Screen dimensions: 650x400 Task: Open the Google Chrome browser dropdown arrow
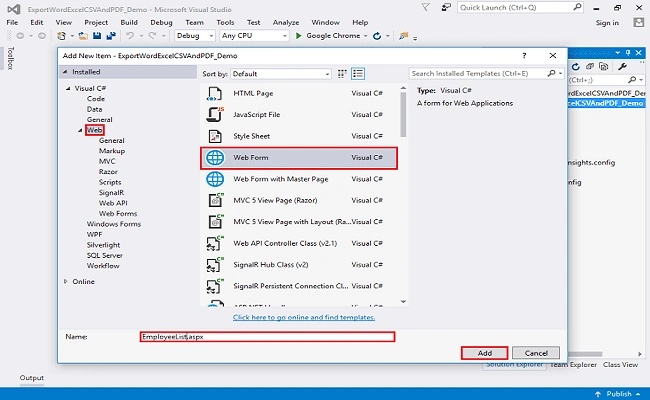tap(366, 36)
